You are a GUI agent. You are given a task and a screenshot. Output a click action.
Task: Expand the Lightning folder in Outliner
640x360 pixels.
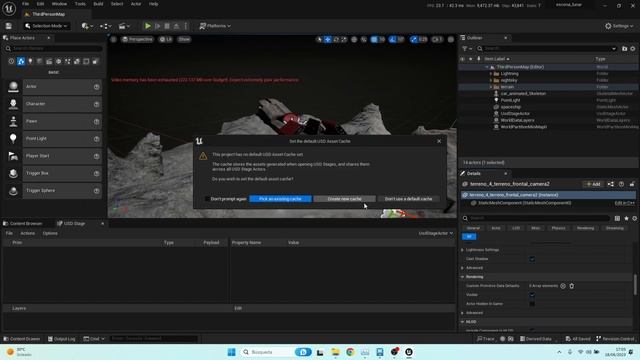491,74
